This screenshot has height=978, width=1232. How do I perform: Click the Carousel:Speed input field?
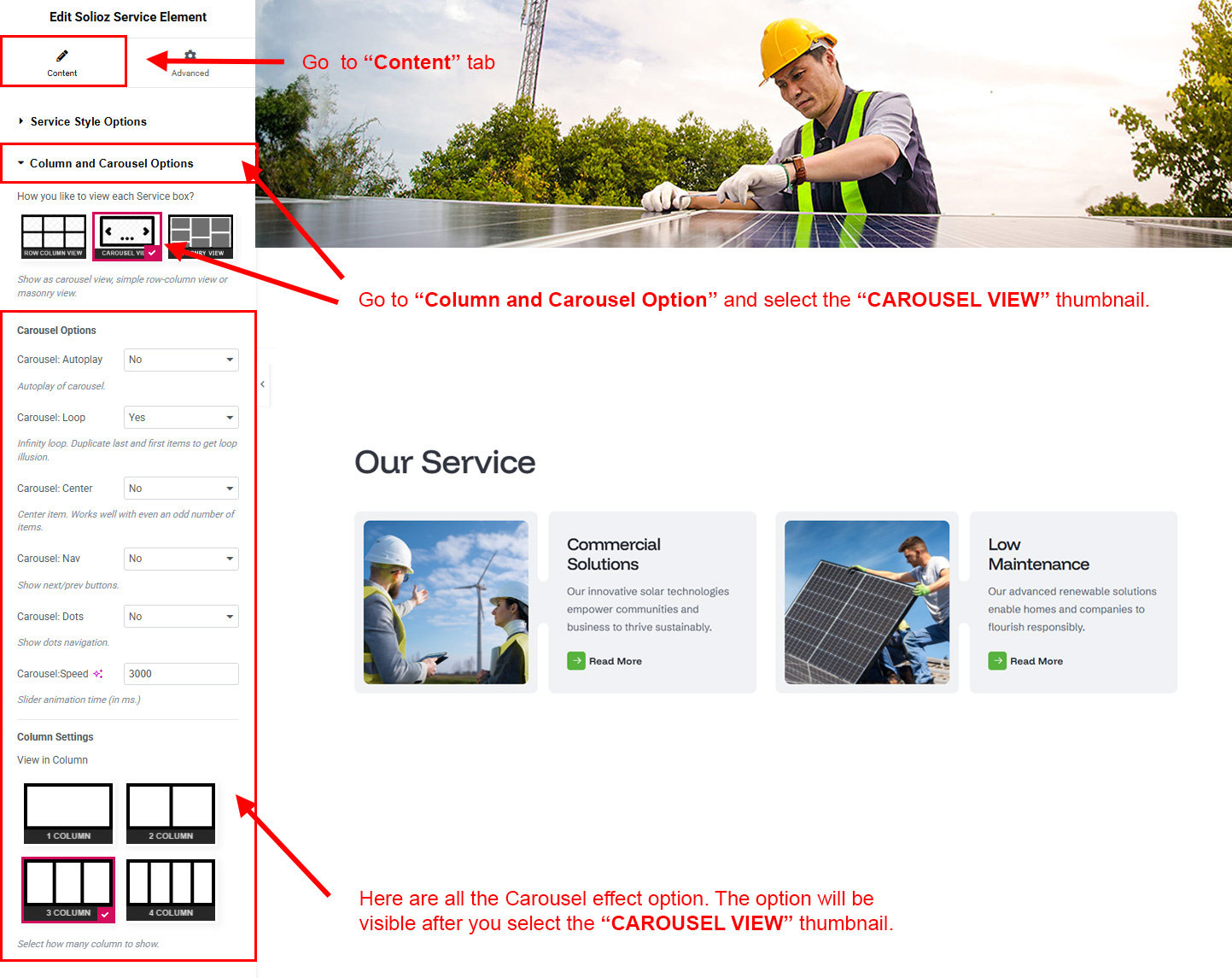181,674
